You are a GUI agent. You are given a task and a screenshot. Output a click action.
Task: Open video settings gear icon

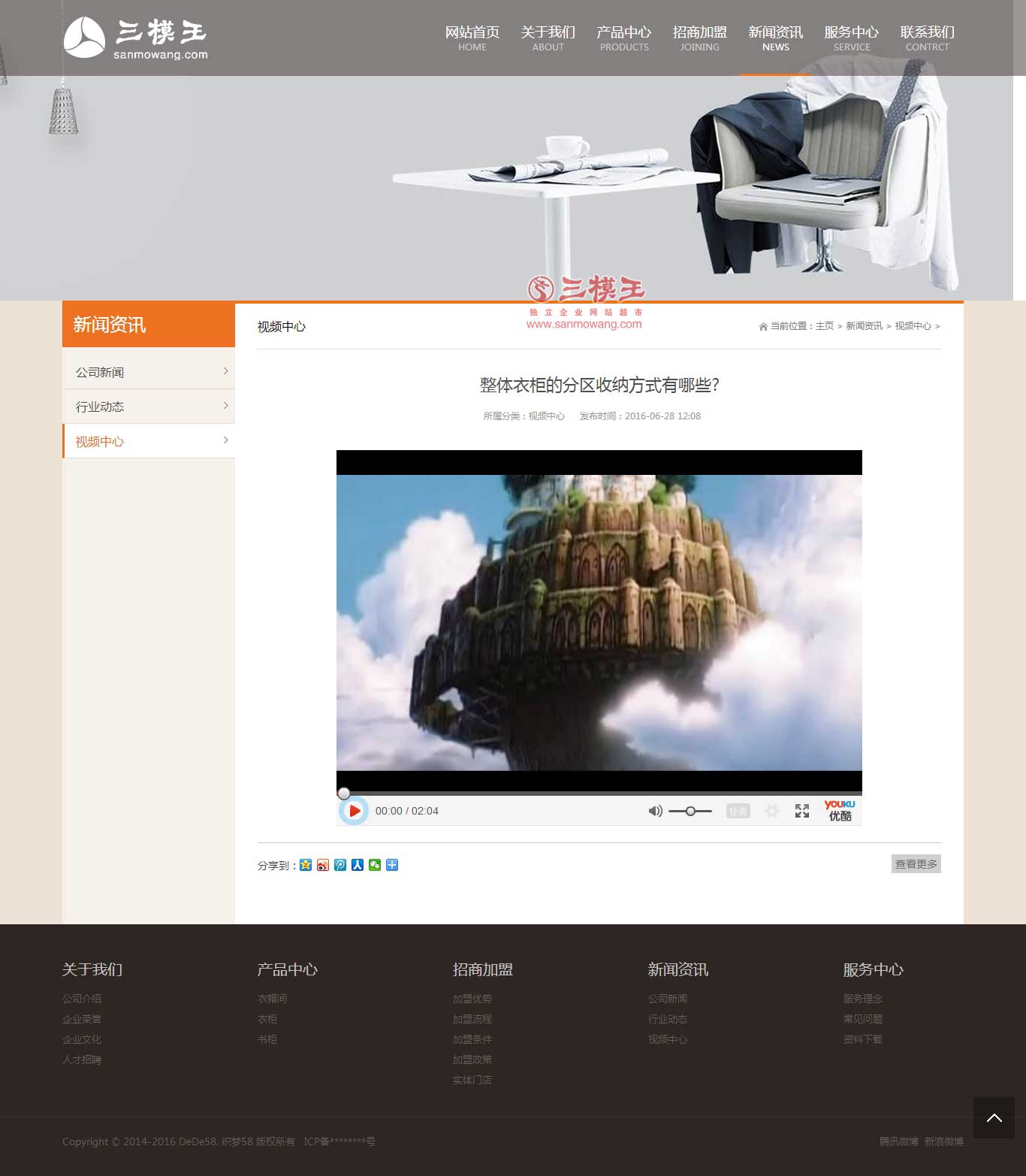point(771,811)
